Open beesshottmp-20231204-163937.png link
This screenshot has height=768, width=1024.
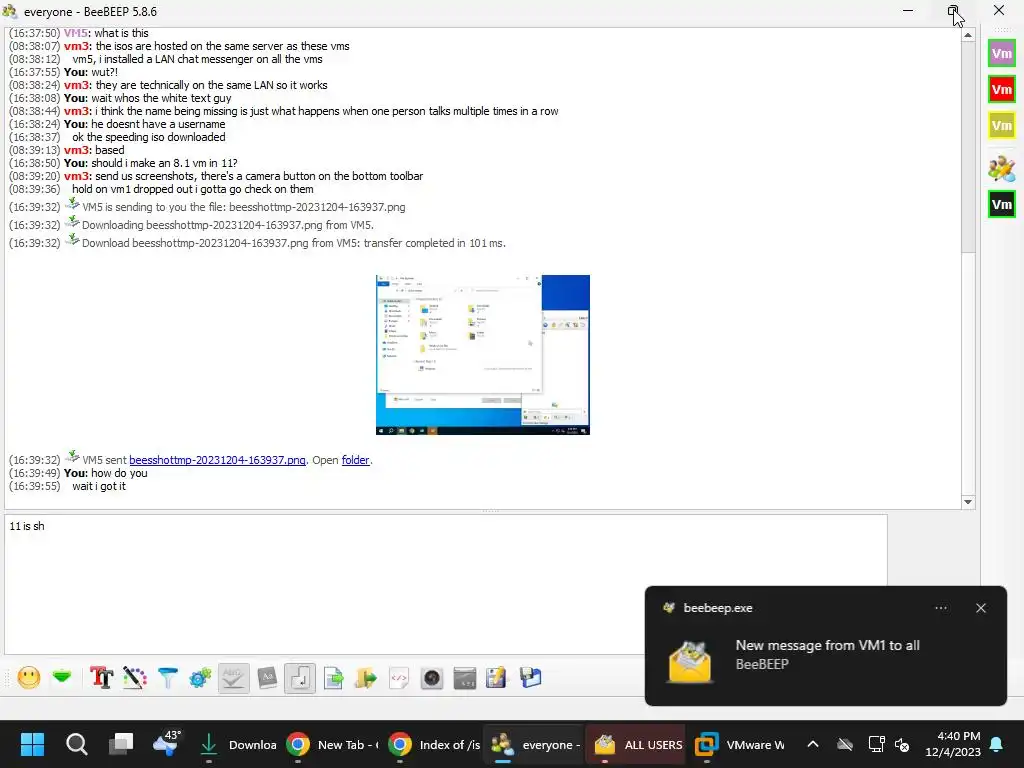coord(217,460)
